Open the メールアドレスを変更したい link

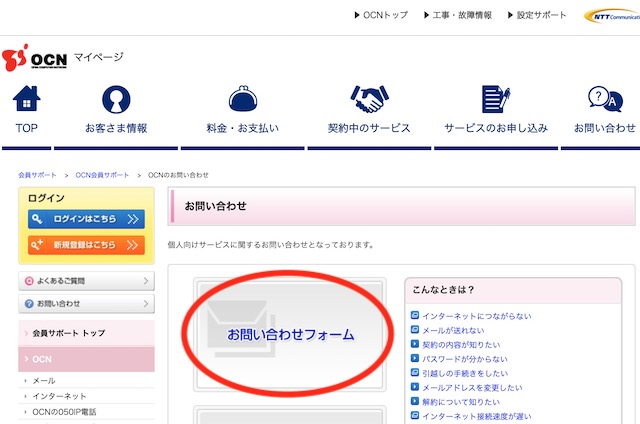(472, 387)
